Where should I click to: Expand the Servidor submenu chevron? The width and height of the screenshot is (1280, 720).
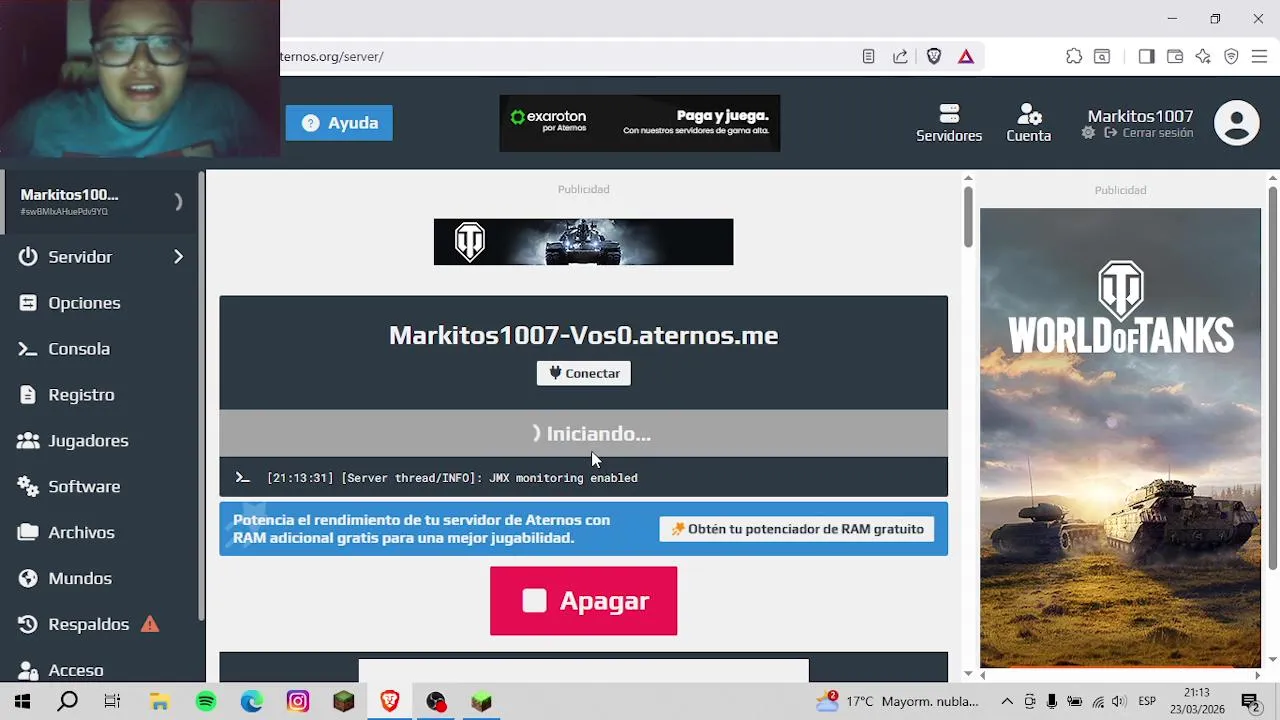tap(178, 257)
